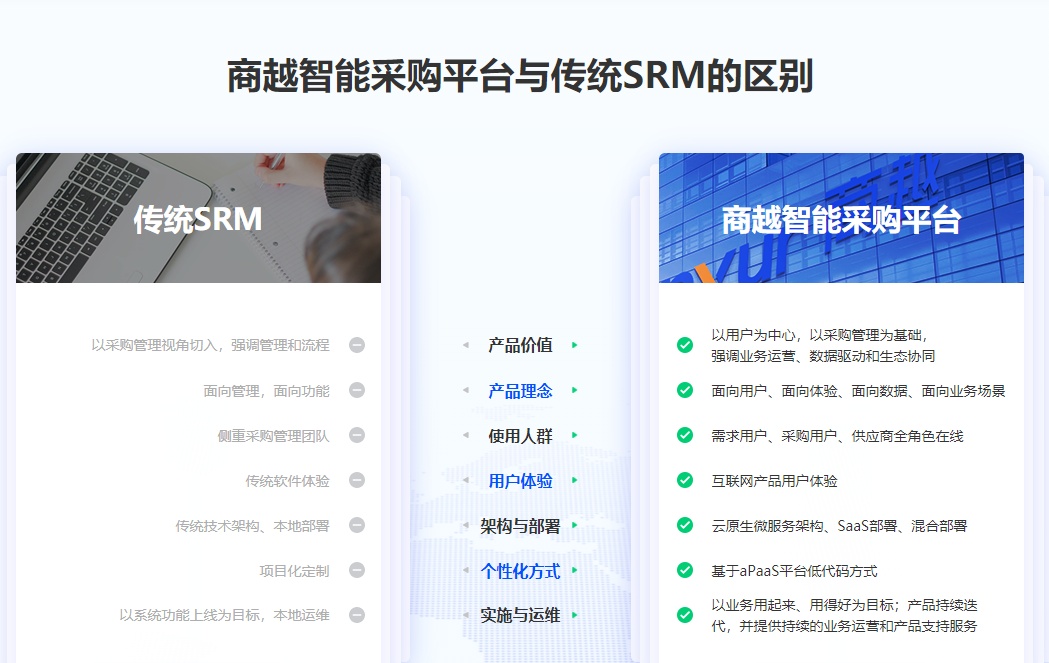
Task: Click green check next to 面向用户、面向体验
Action: [x=685, y=390]
